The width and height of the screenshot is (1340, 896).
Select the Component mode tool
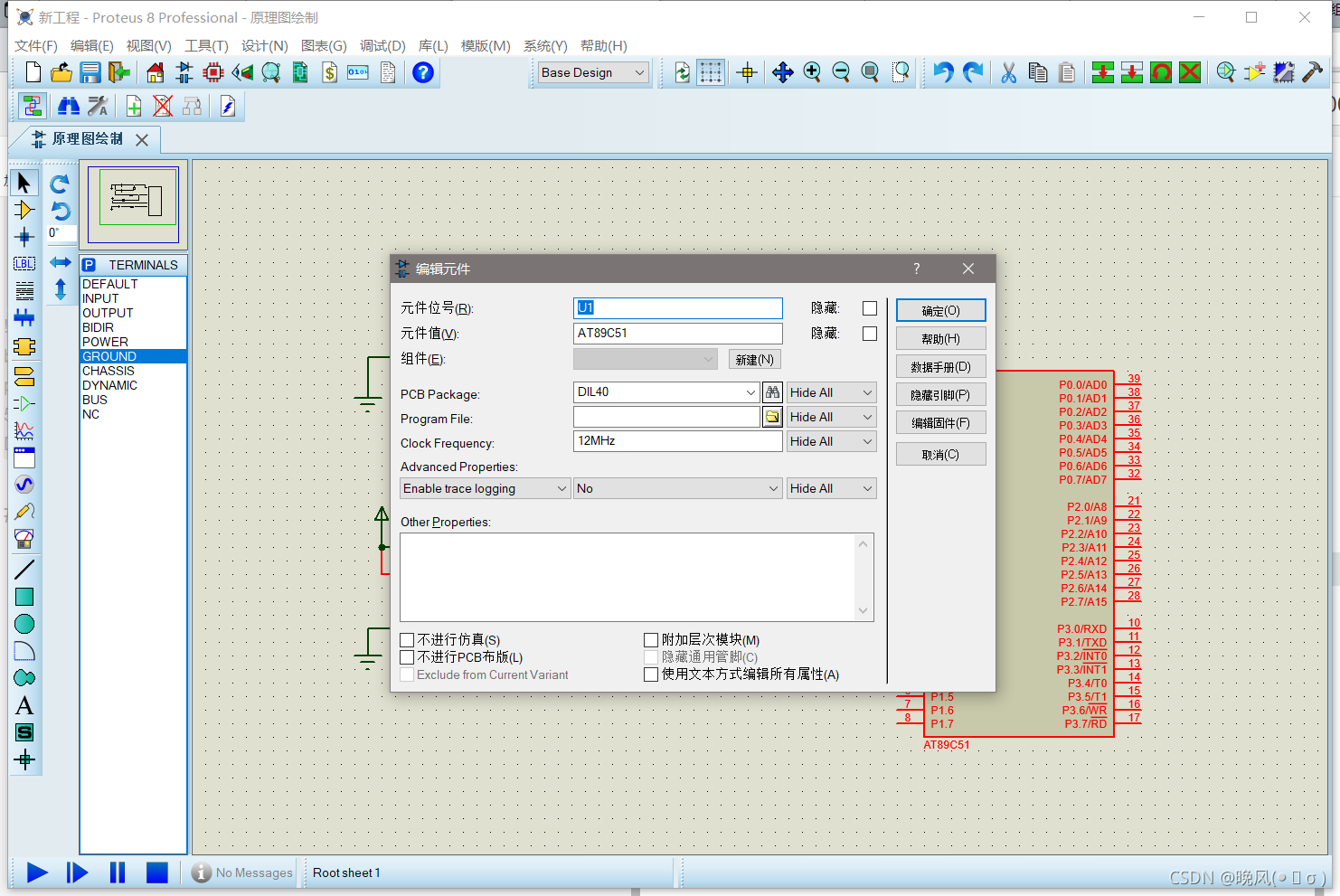click(24, 210)
